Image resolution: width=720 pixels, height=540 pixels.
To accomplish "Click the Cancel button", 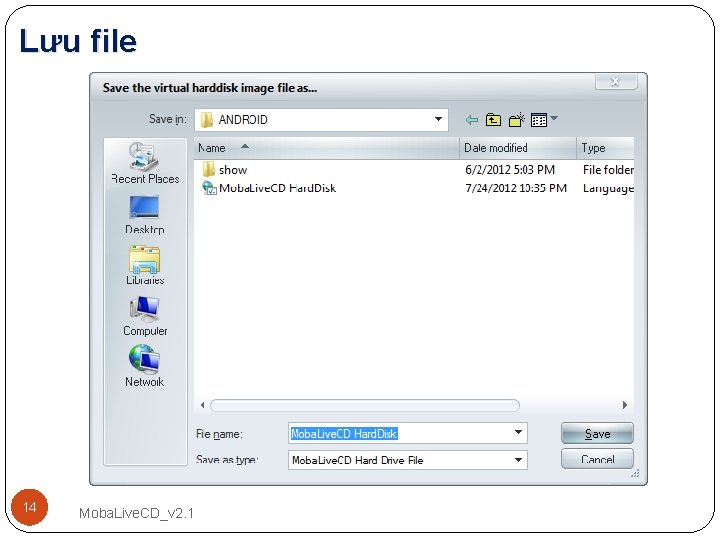I will [597, 459].
